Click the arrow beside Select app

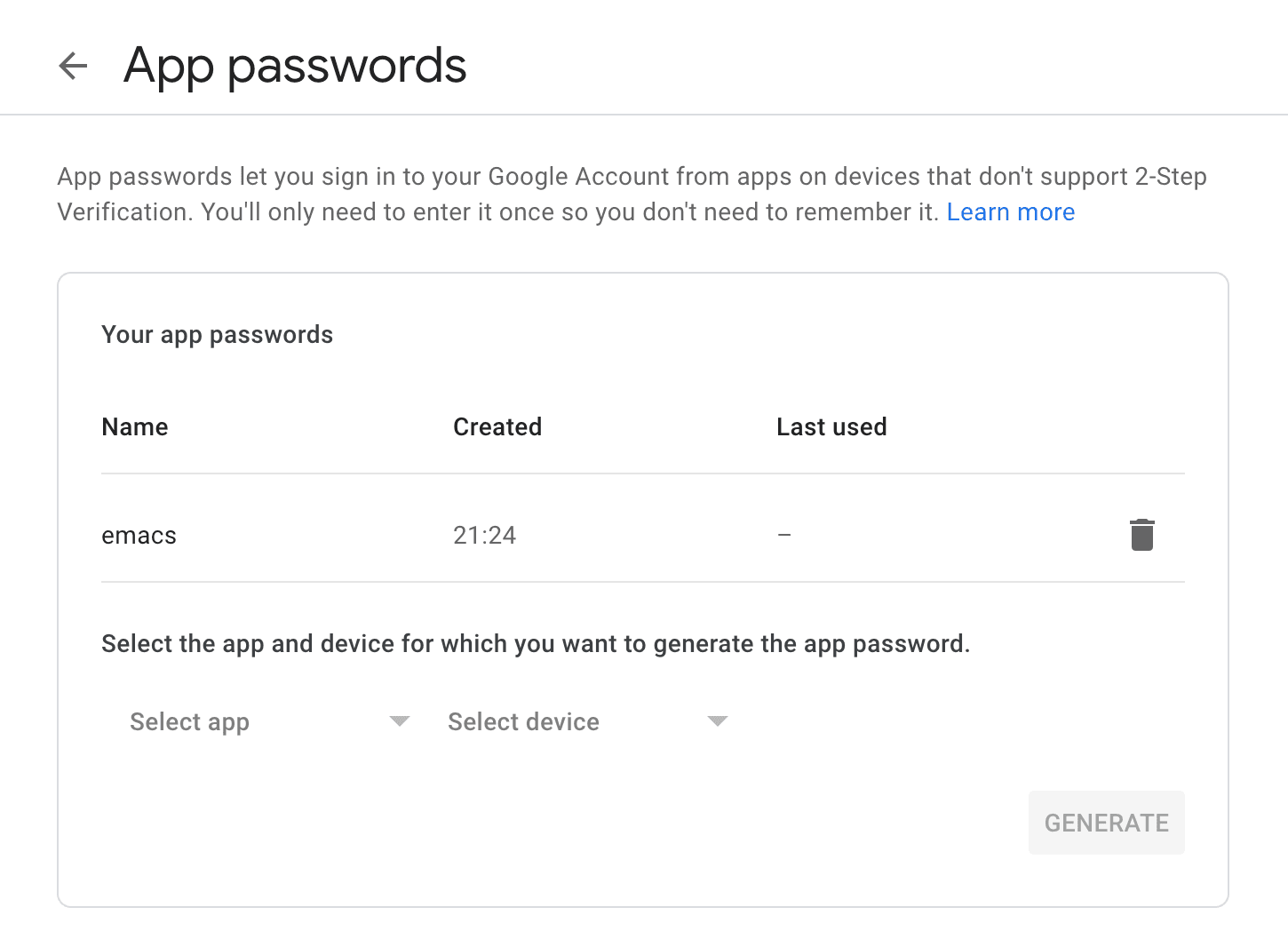click(x=400, y=721)
